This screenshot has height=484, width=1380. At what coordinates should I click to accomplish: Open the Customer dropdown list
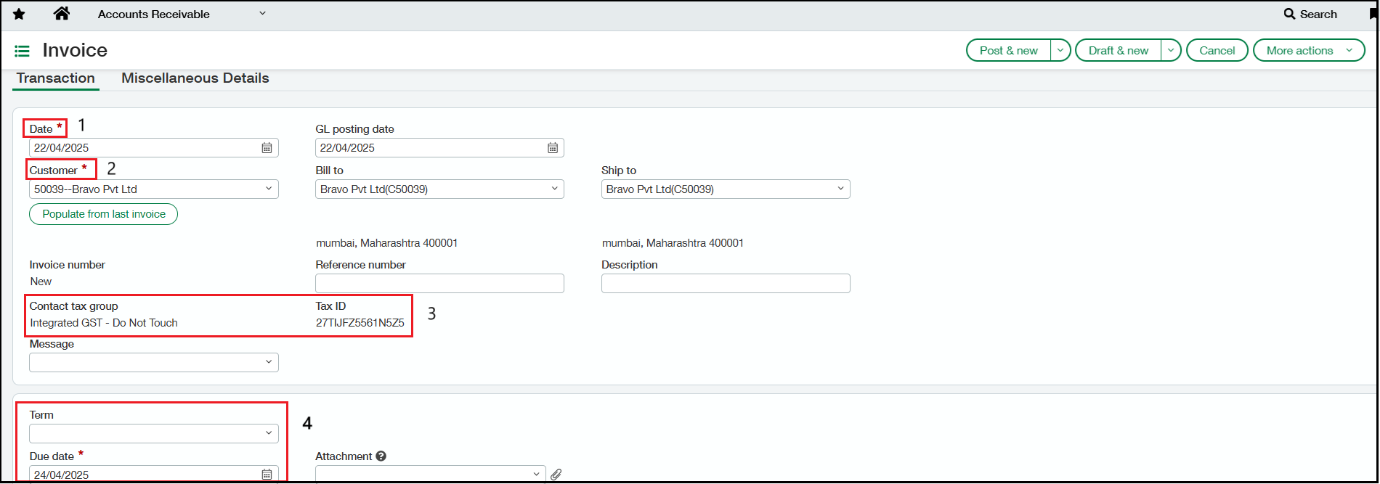(269, 189)
